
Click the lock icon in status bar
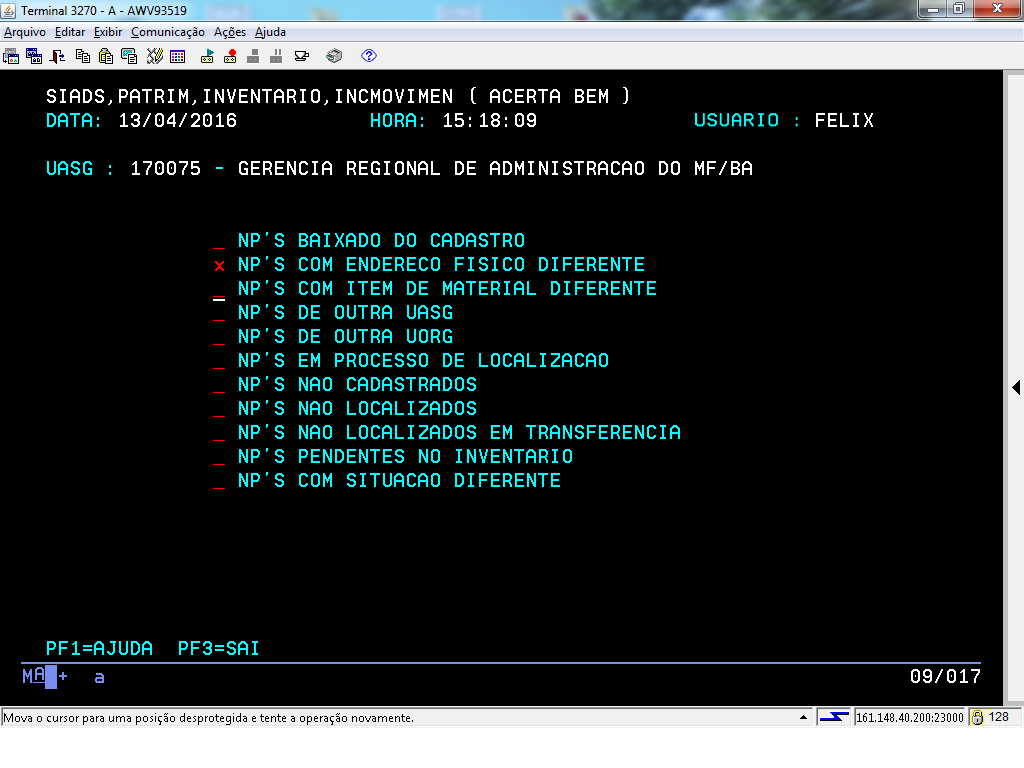[977, 718]
